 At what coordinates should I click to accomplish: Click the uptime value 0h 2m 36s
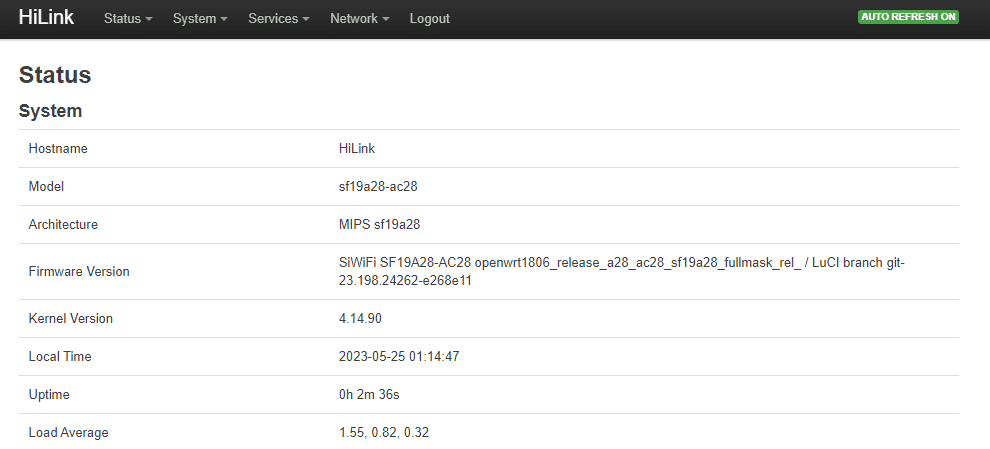point(369,395)
